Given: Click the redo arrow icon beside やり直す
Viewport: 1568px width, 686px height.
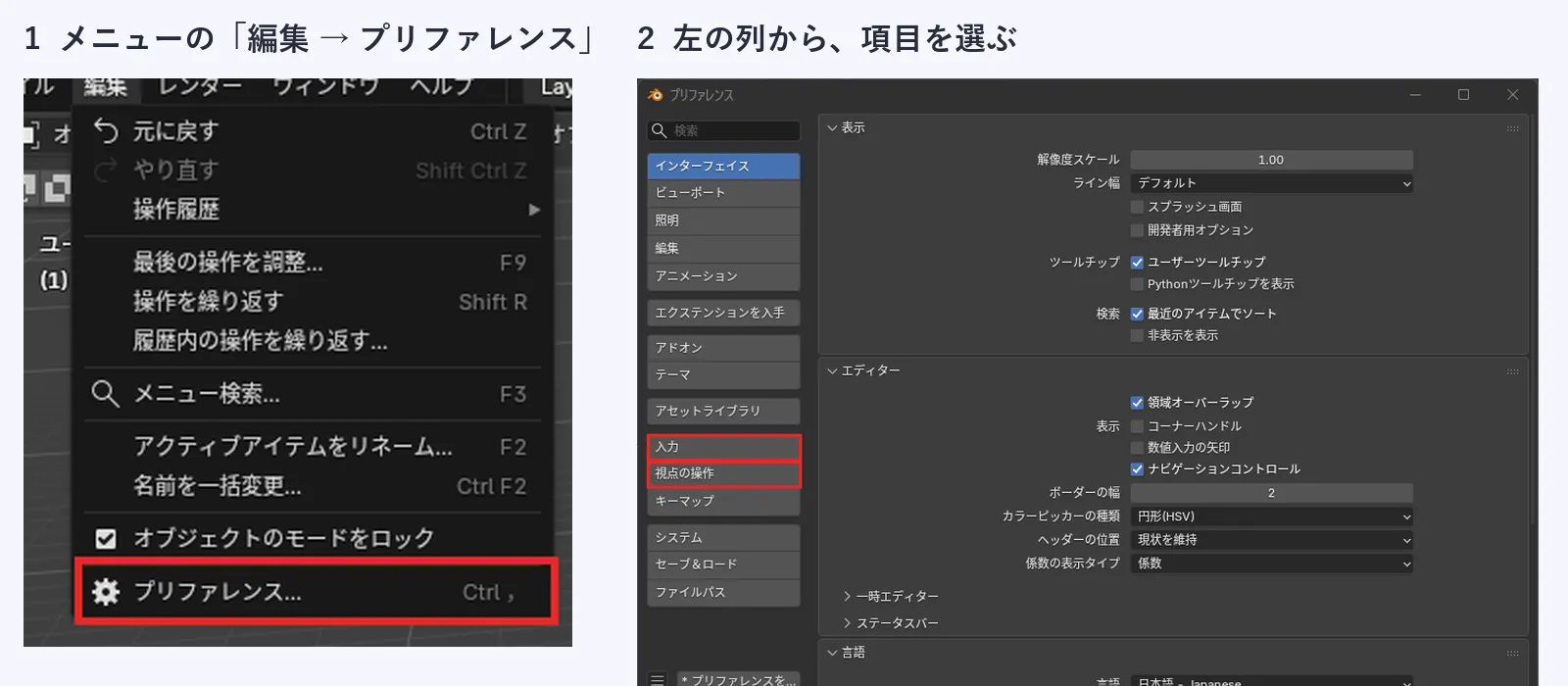Looking at the screenshot, I should (x=106, y=171).
